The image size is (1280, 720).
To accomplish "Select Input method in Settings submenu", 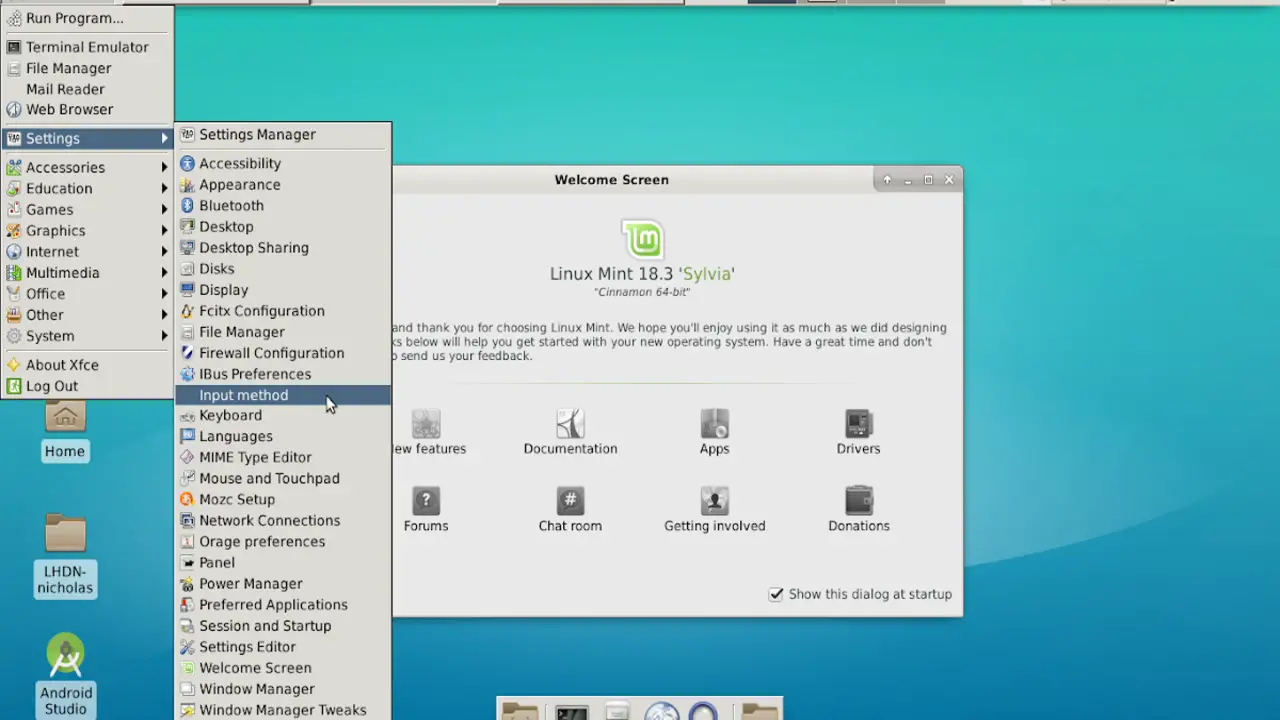I will [x=283, y=395].
